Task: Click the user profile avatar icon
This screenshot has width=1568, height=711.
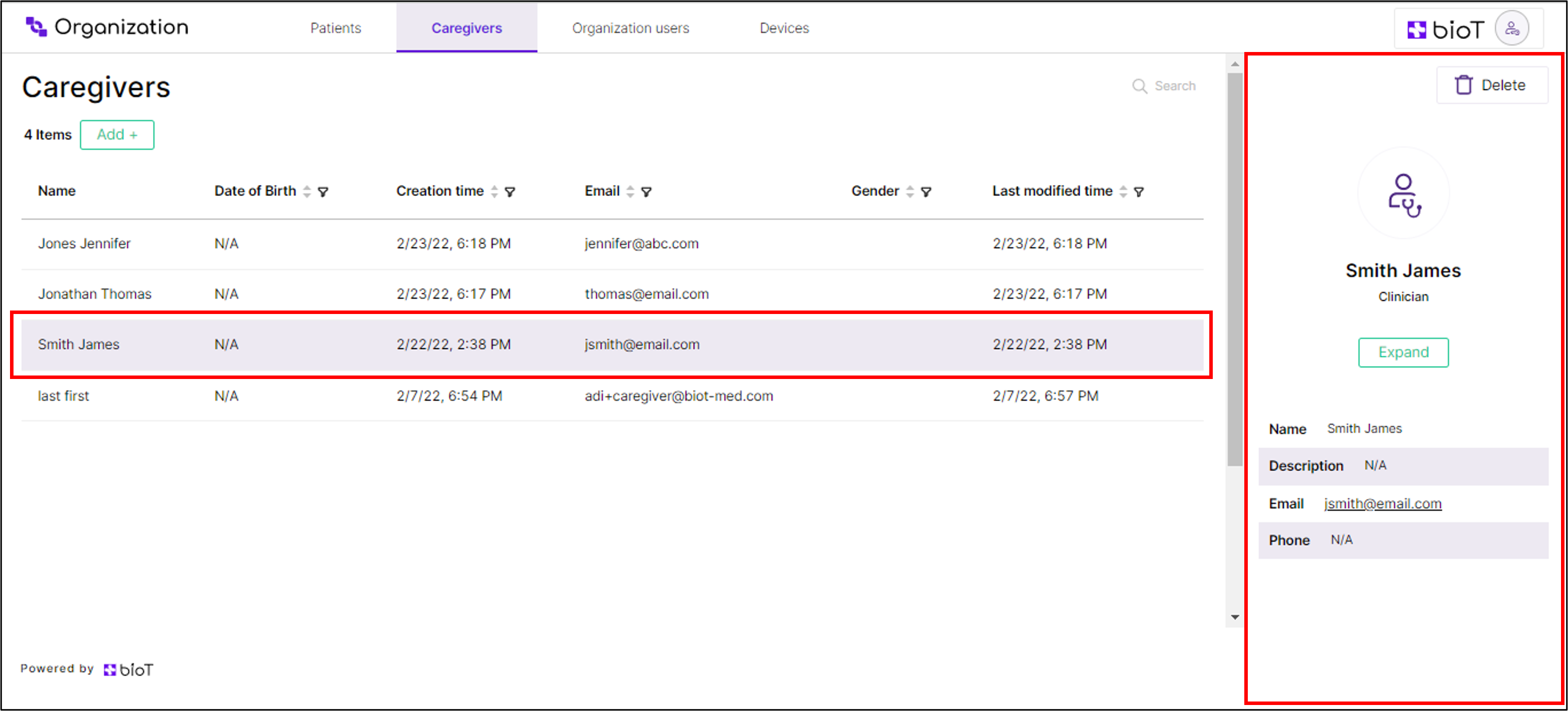Action: click(x=1511, y=28)
